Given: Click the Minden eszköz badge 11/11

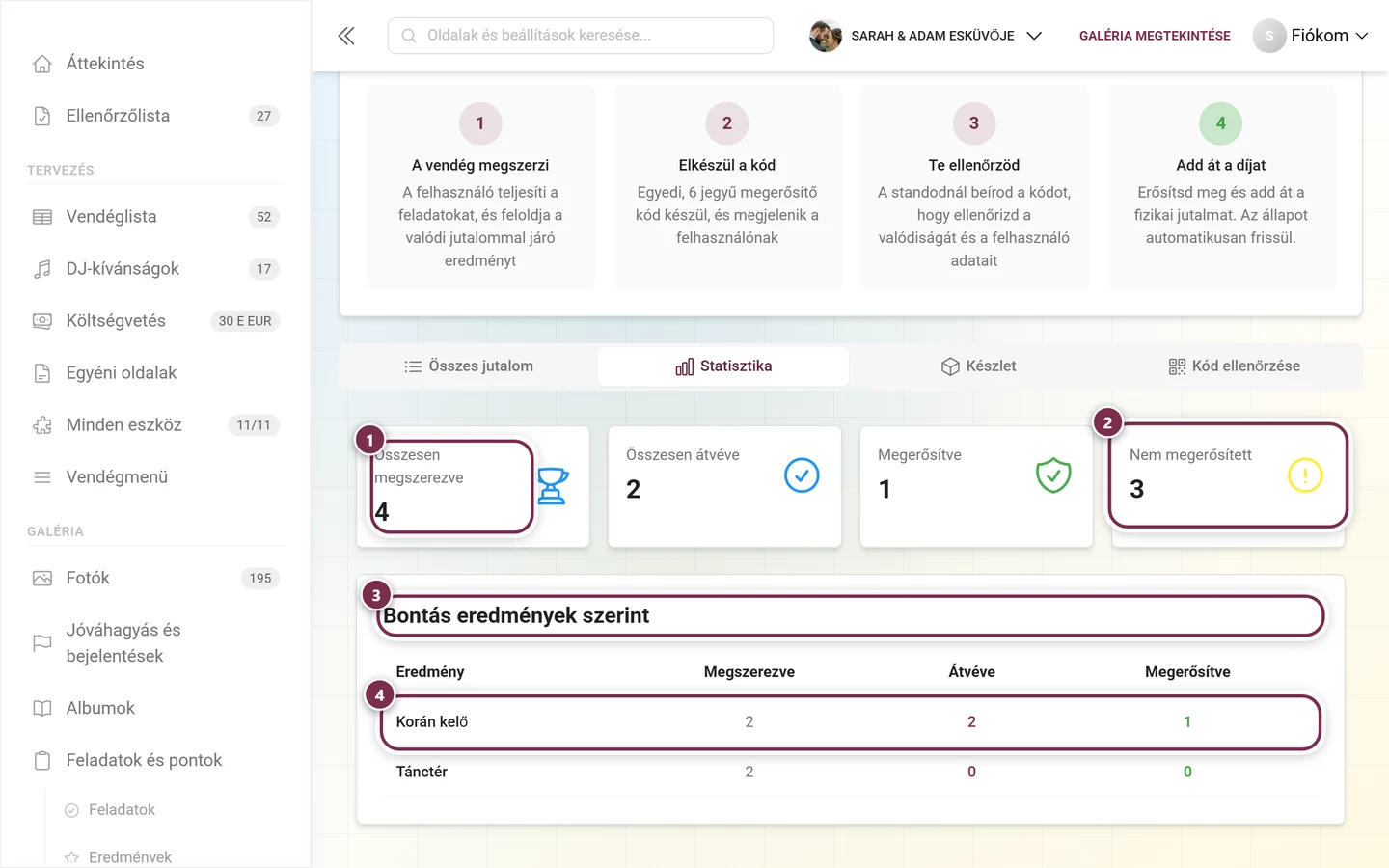Looking at the screenshot, I should click(254, 425).
